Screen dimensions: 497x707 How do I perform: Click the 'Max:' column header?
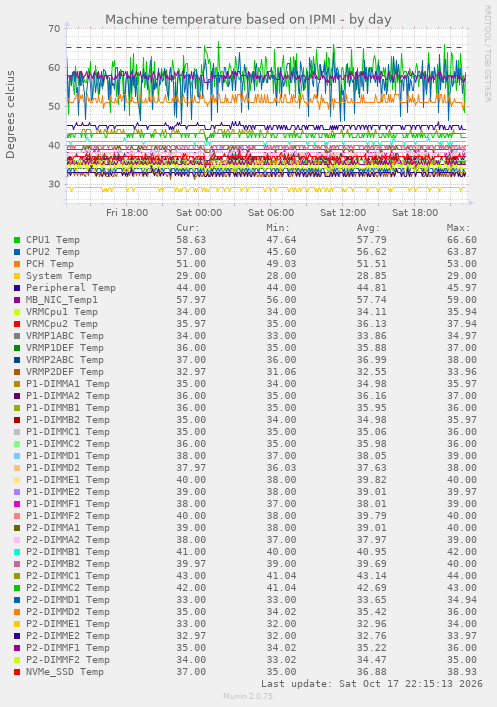coord(459,228)
